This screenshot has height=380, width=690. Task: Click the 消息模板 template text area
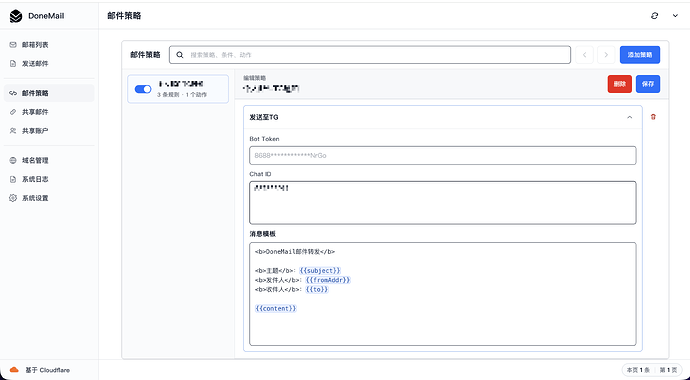pos(443,294)
